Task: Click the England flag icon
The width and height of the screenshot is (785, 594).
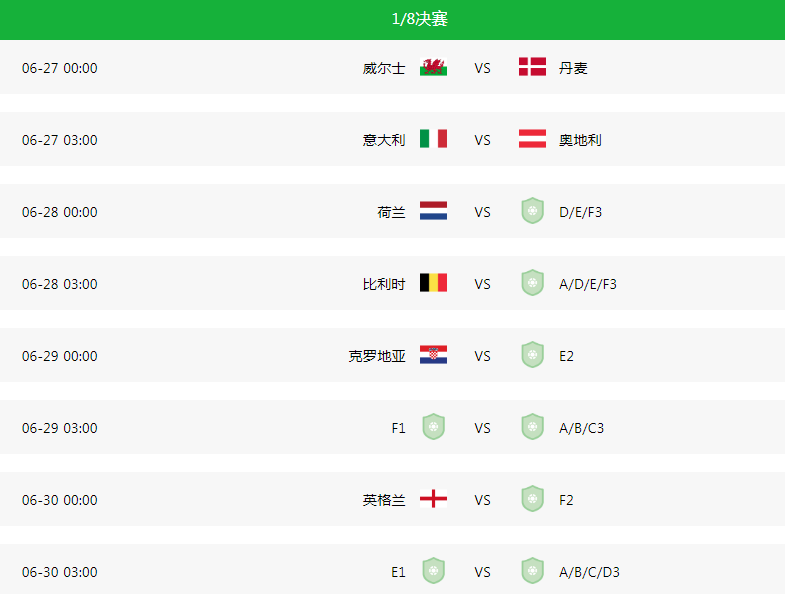Action: coord(433,500)
